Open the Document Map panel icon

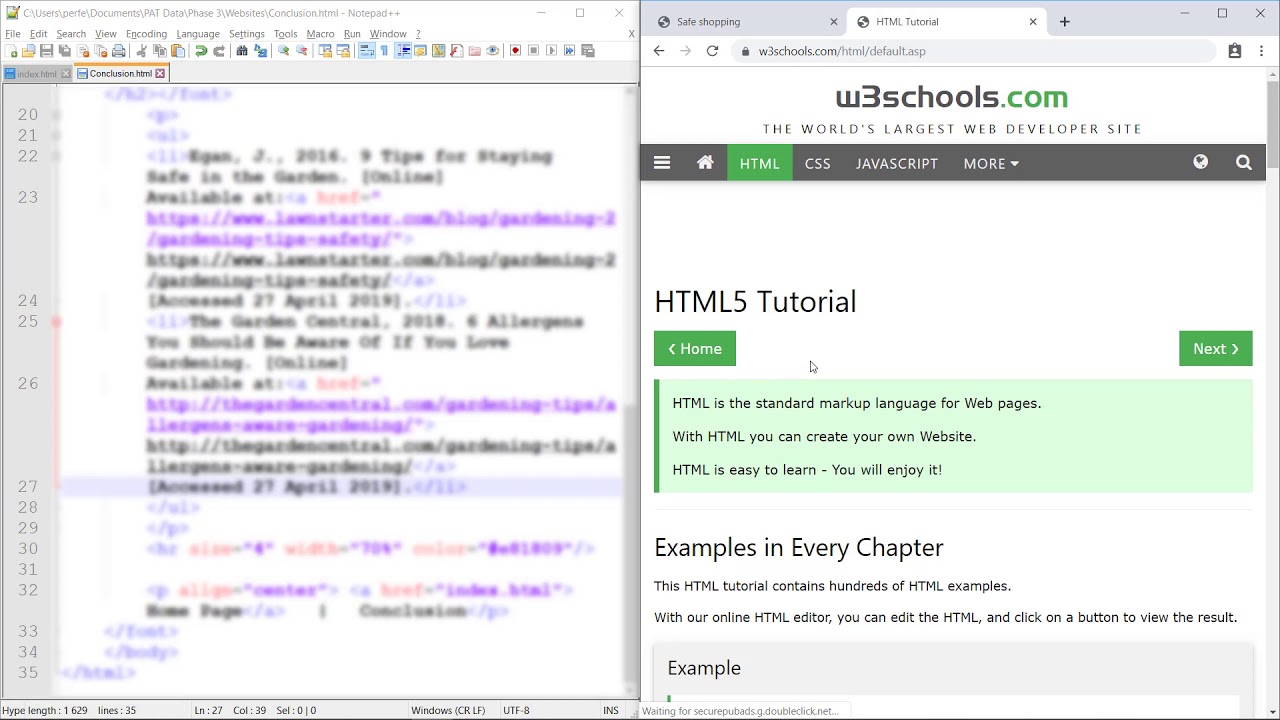(438, 50)
